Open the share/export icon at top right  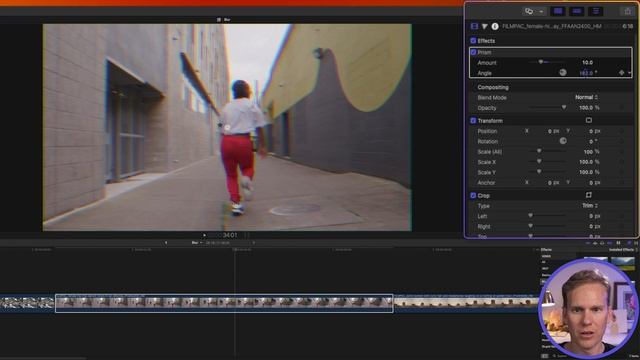(627, 11)
